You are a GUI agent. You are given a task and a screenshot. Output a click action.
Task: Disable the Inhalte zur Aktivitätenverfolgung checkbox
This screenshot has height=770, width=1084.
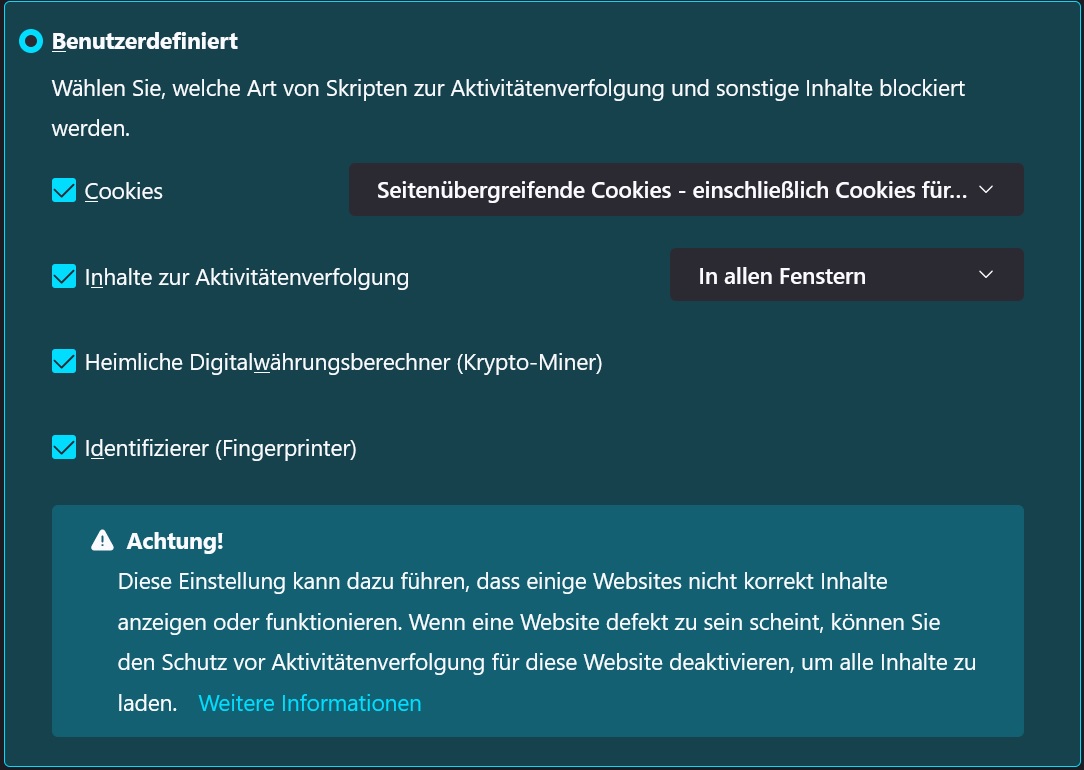[63, 276]
